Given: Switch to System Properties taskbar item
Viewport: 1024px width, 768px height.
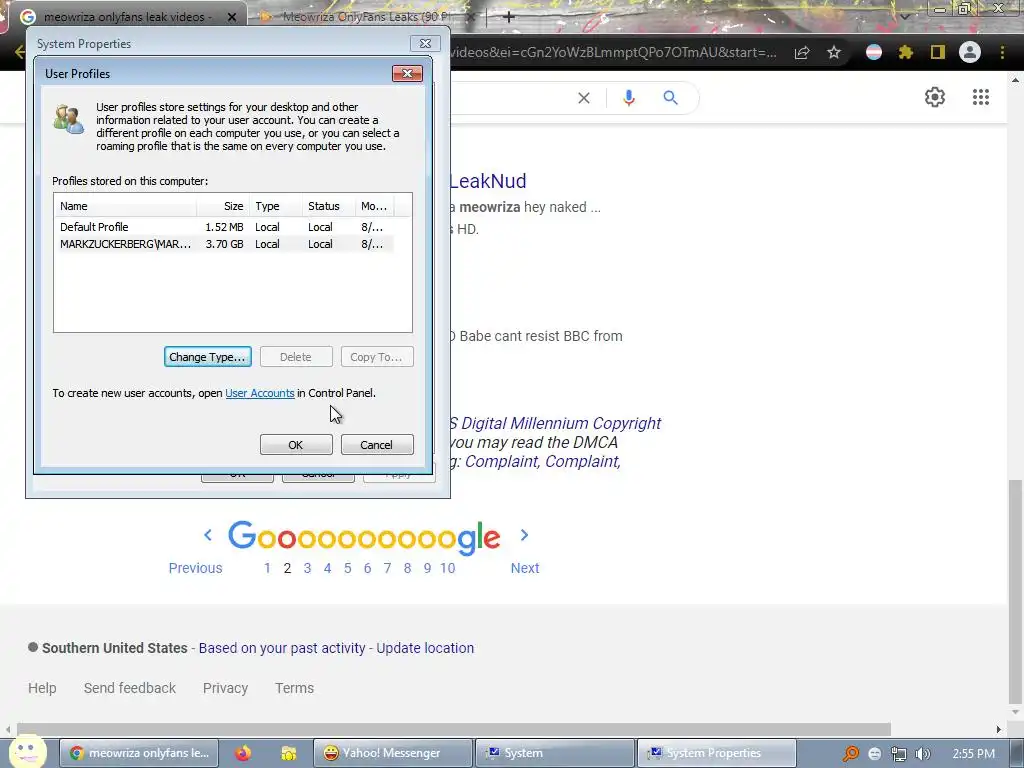Looking at the screenshot, I should (716, 753).
